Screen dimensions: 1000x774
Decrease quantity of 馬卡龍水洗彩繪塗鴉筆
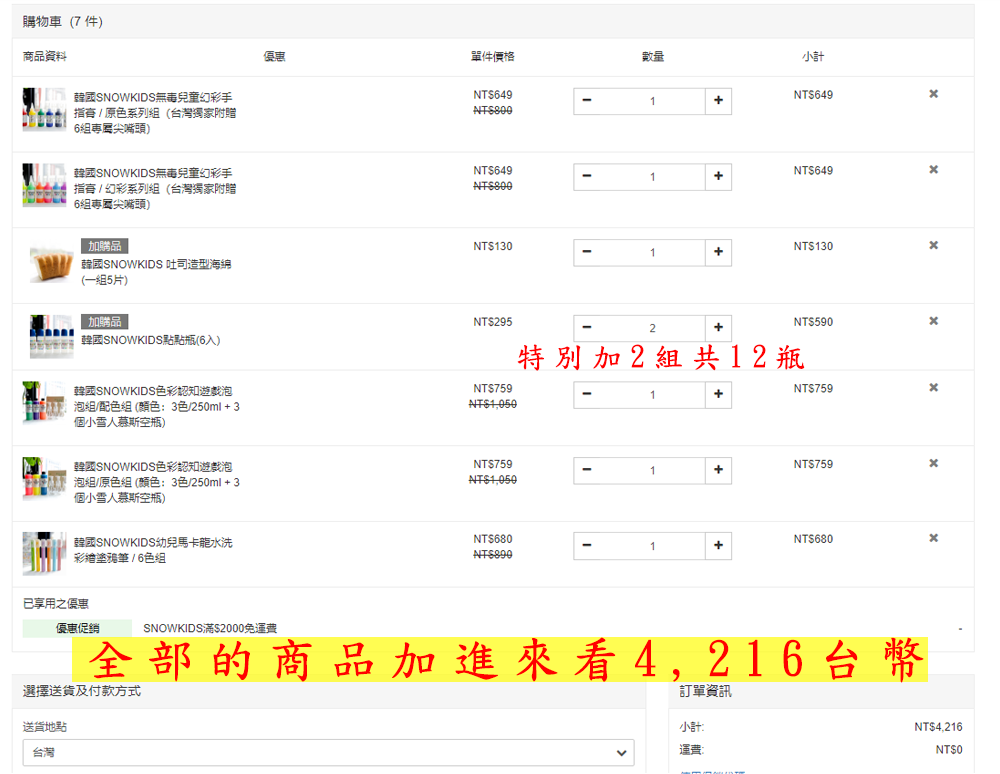point(587,546)
